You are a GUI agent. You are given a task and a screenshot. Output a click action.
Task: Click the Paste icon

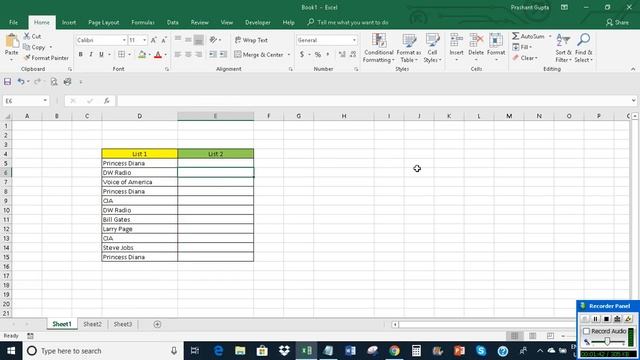11,41
